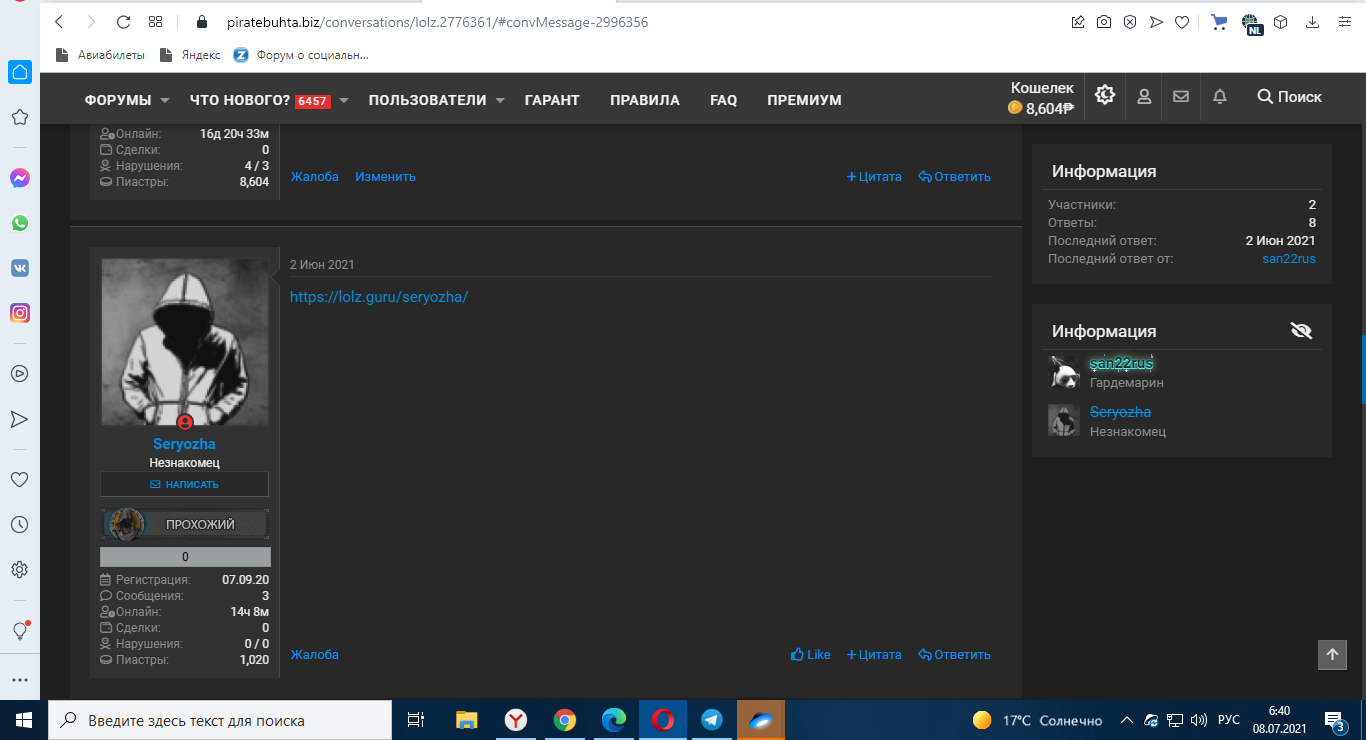Open the Instagram sidebar icon
Viewport: 1366px width, 740px height.
(20, 313)
